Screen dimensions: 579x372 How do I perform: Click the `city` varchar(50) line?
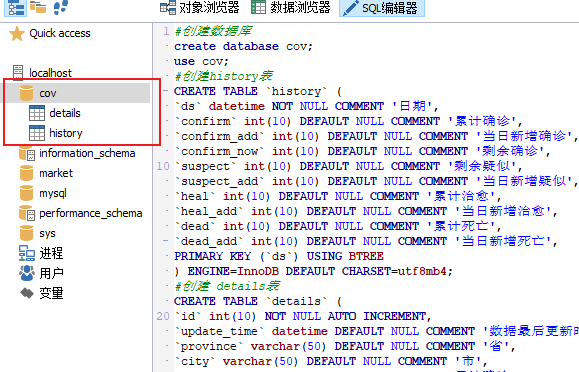[x=331, y=361]
